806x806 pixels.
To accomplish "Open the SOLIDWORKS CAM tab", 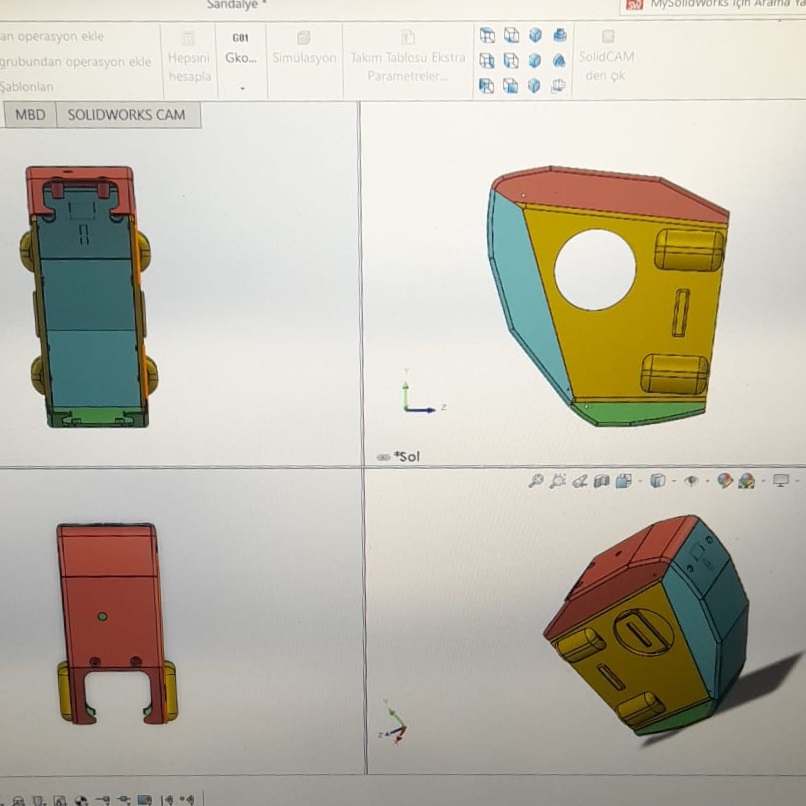I will coord(126,115).
